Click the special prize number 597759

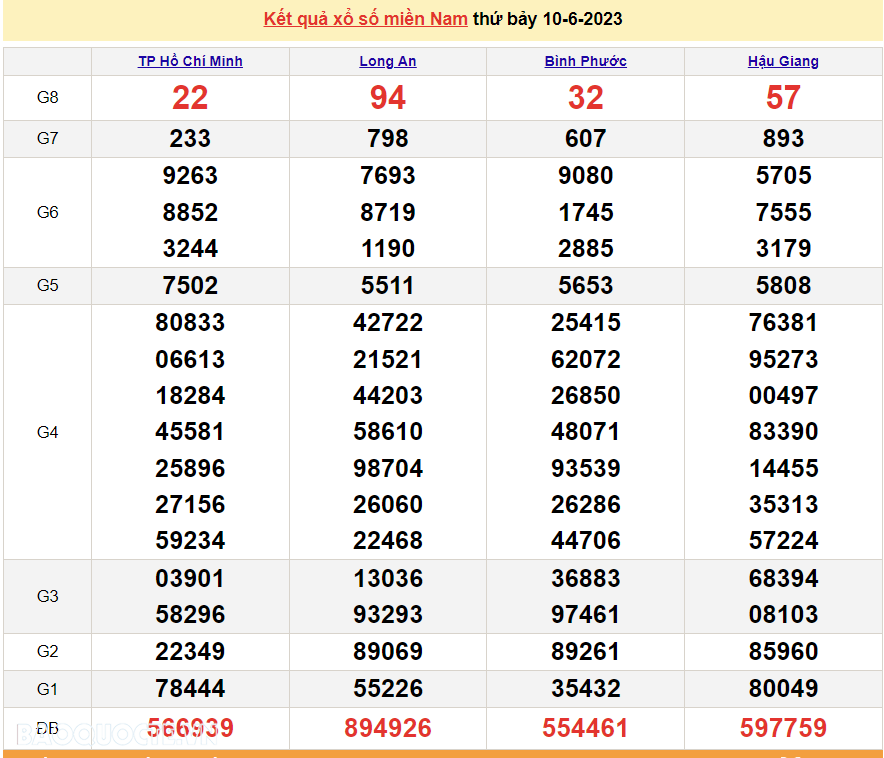783,728
